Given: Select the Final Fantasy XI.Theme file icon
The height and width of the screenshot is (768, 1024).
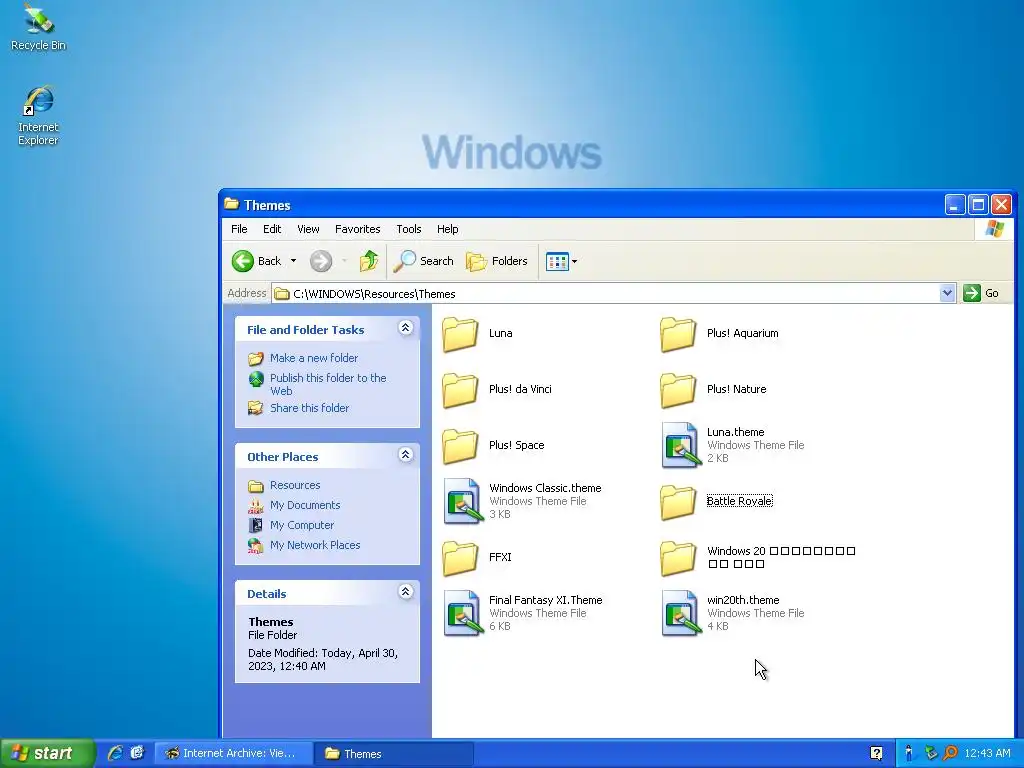Looking at the screenshot, I should click(x=462, y=613).
